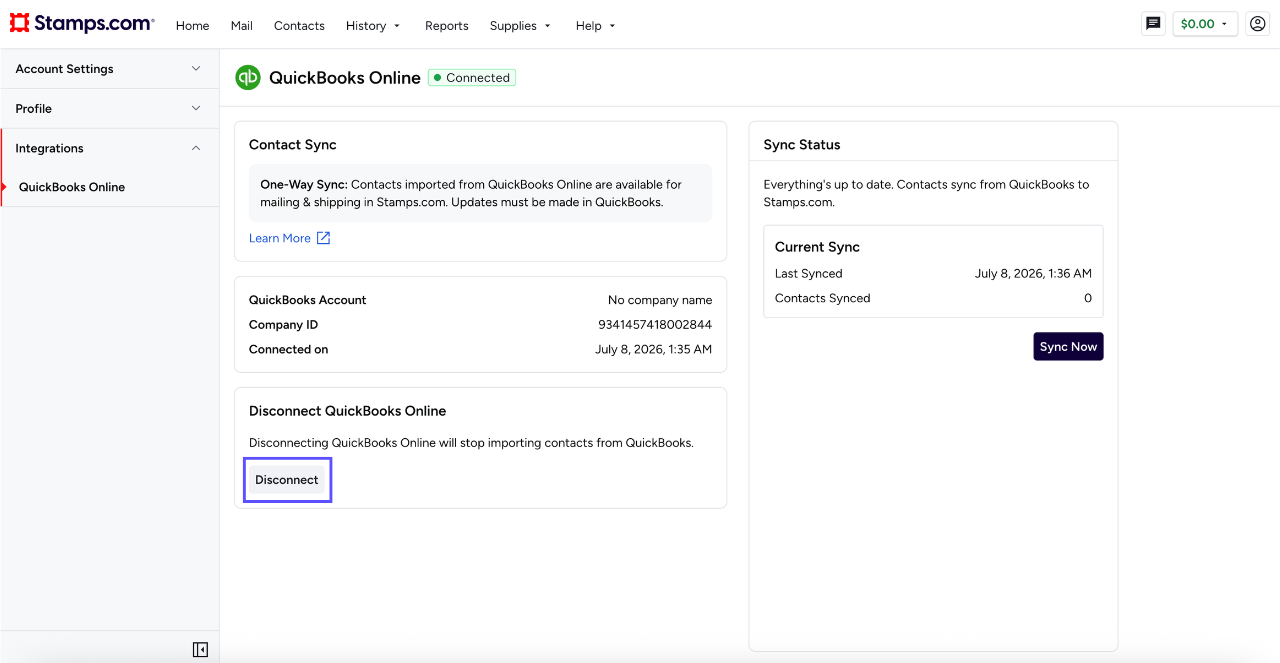Open the $0.00 balance dropdown

1205,24
